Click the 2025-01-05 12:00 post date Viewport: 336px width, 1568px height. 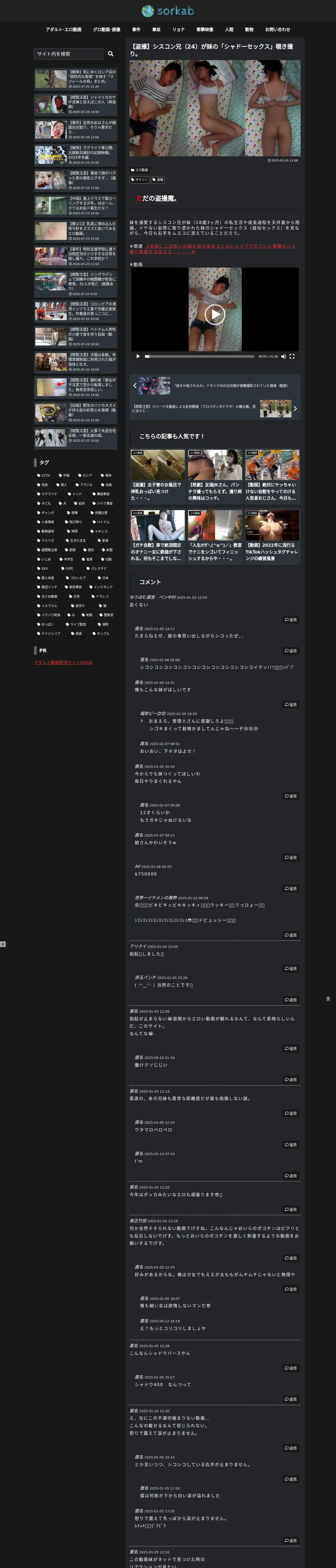pos(283,160)
